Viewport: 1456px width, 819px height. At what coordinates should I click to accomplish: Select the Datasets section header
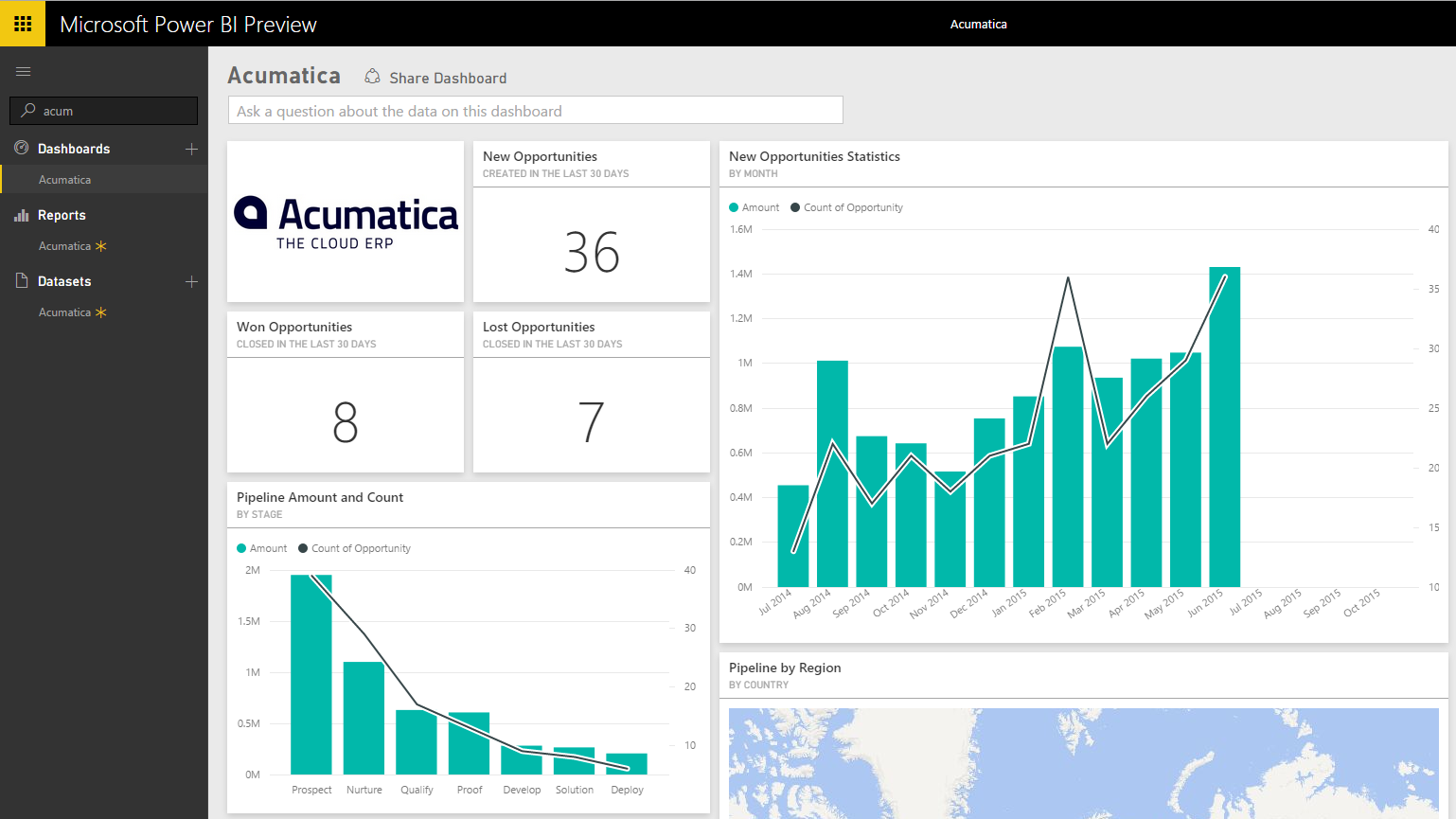(x=64, y=281)
